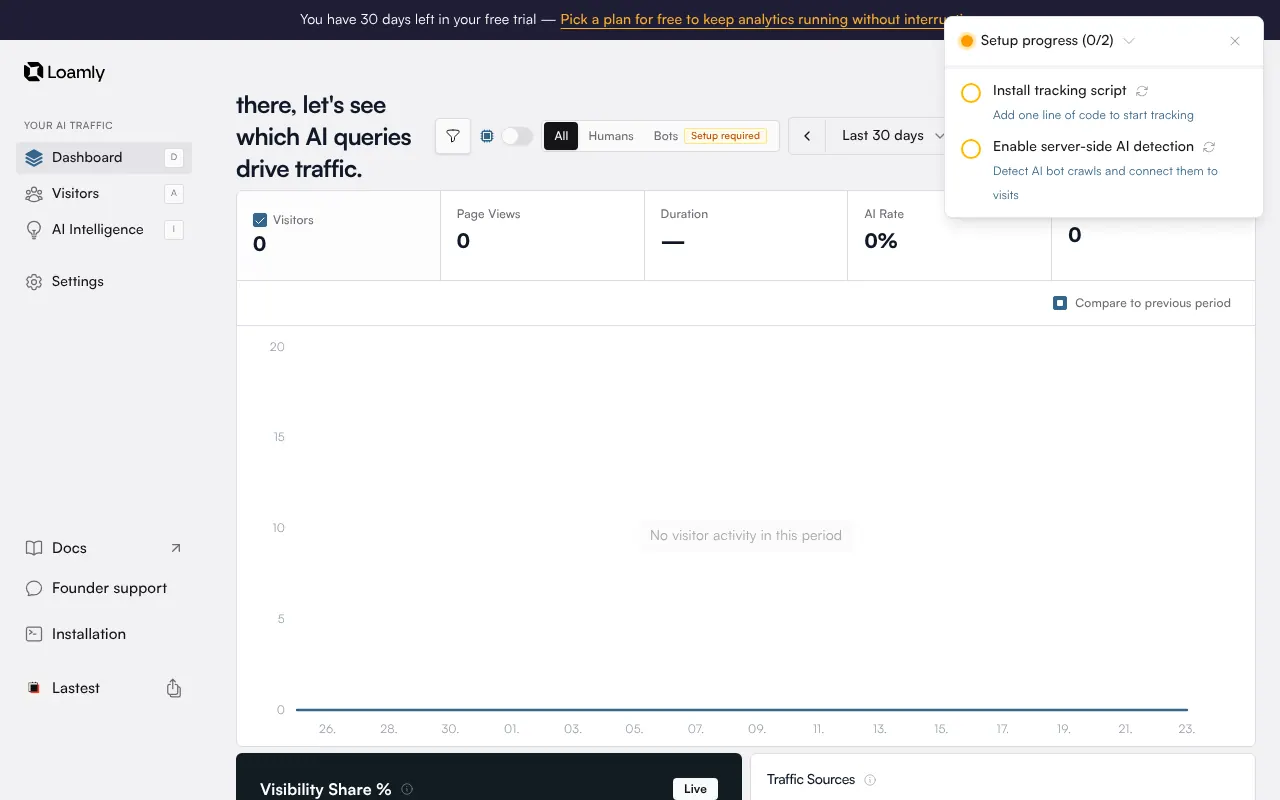Close the Setup progress popup
Screen dimensions: 1280x800
[1235, 41]
